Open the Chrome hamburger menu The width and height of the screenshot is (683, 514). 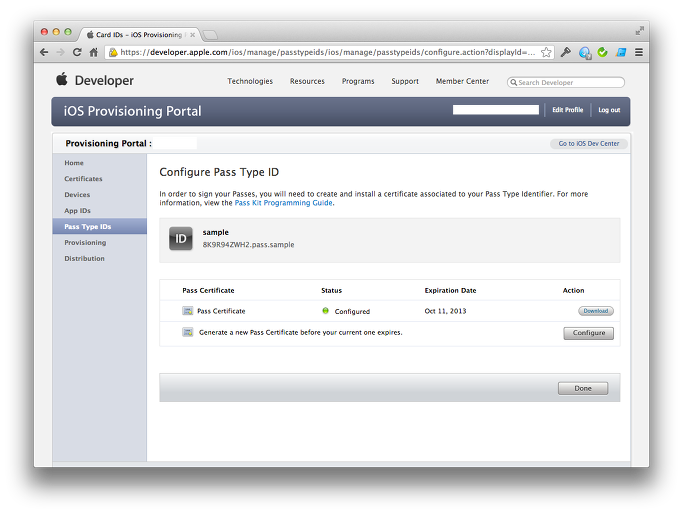[x=639, y=52]
